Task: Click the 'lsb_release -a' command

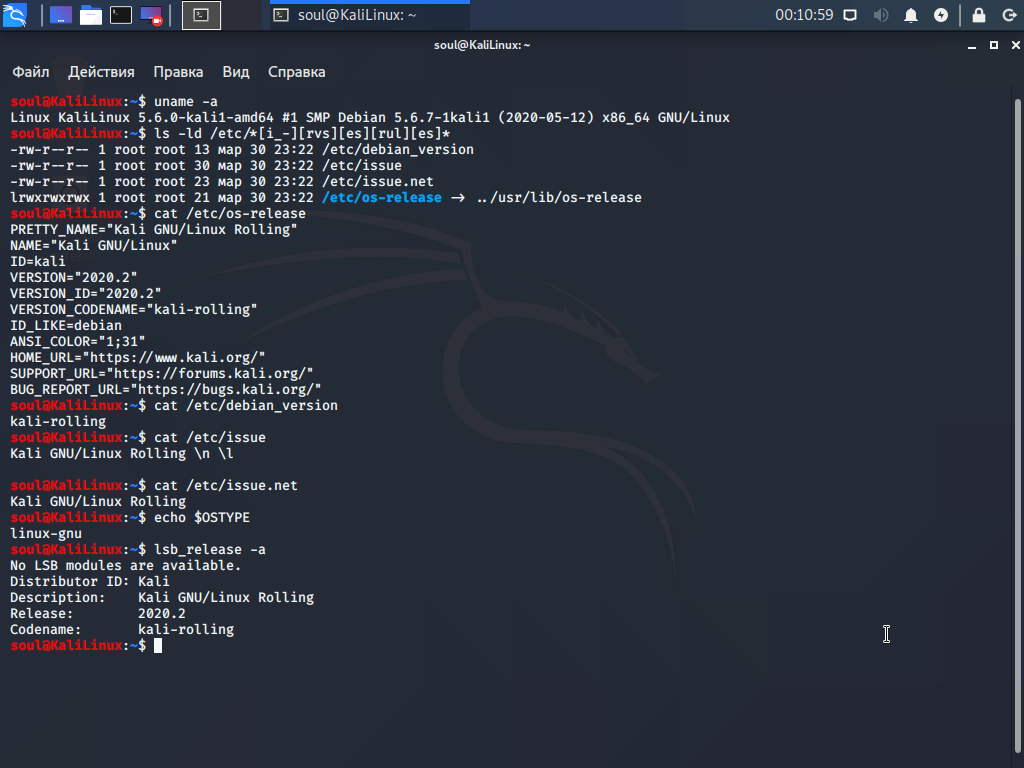Action: [x=210, y=549]
